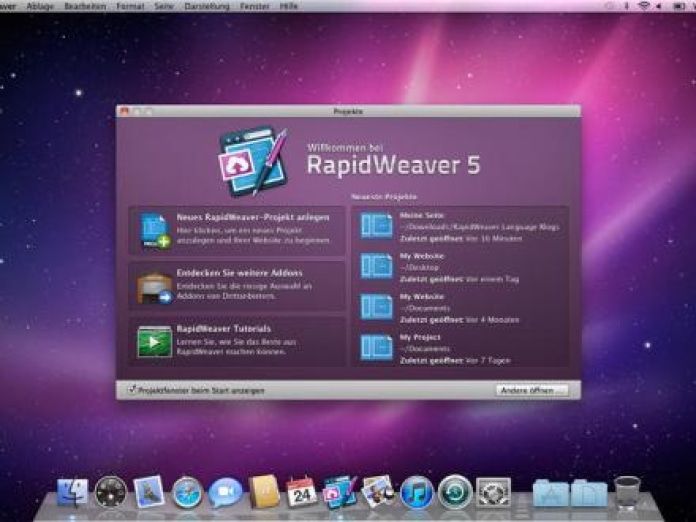Click the volume speaker icon in menu bar
This screenshot has width=696, height=522.
[659, 6]
